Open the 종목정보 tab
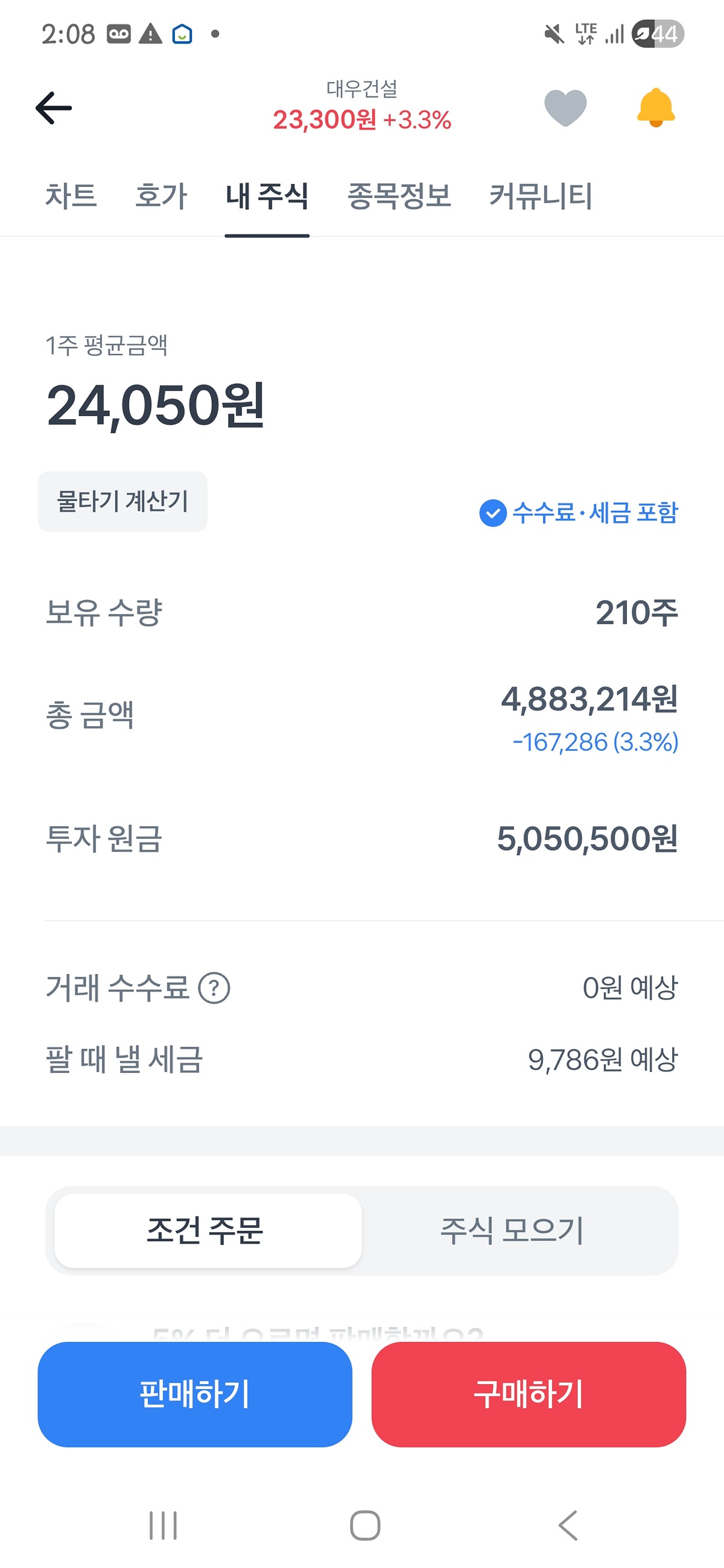Screen dimensions: 724x1568 coord(399,196)
